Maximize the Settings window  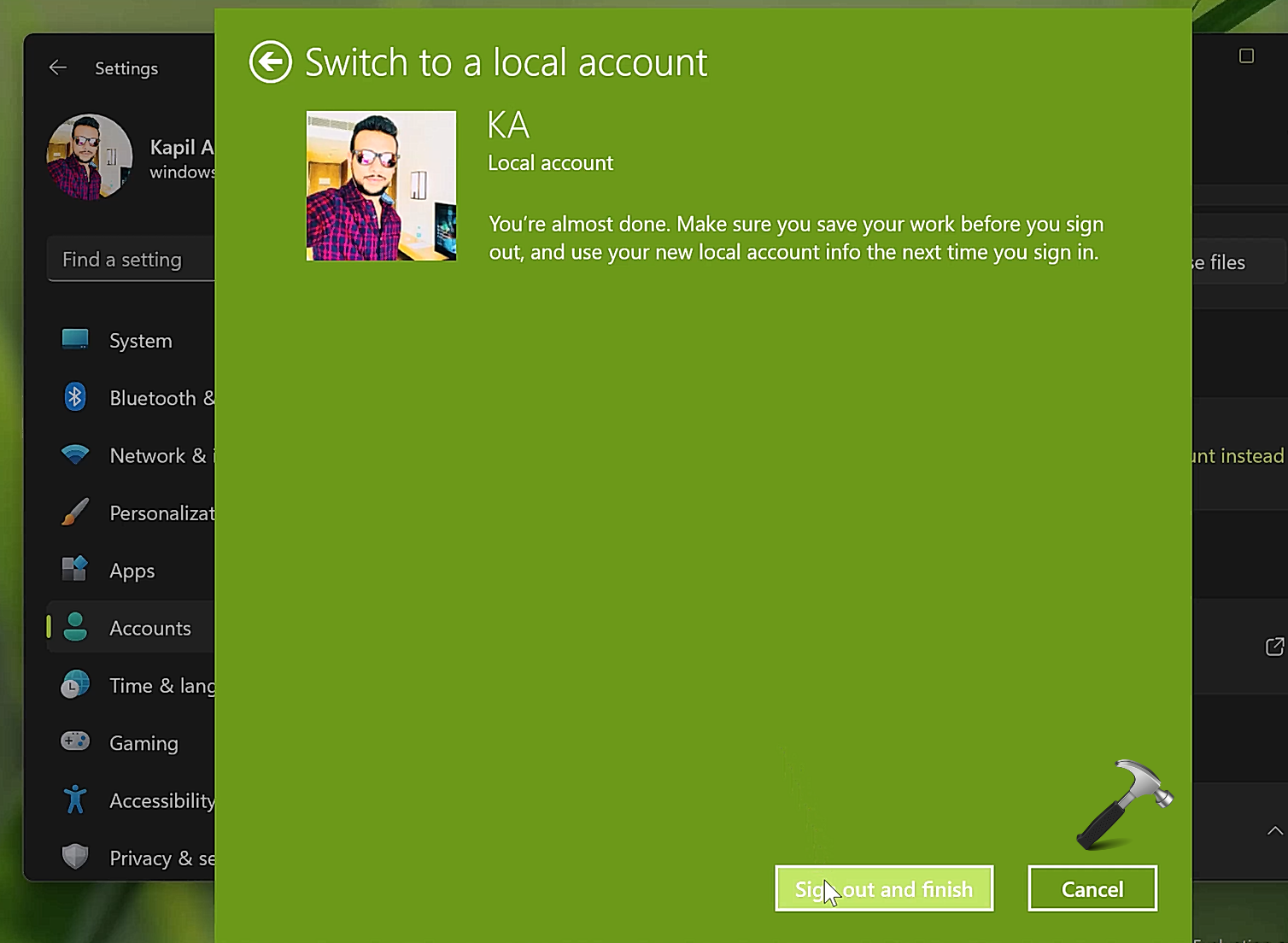click(x=1246, y=56)
